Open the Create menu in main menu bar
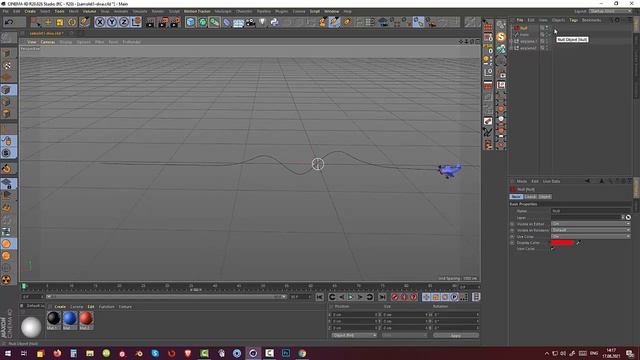The height and width of the screenshot is (360, 640). 30,11
